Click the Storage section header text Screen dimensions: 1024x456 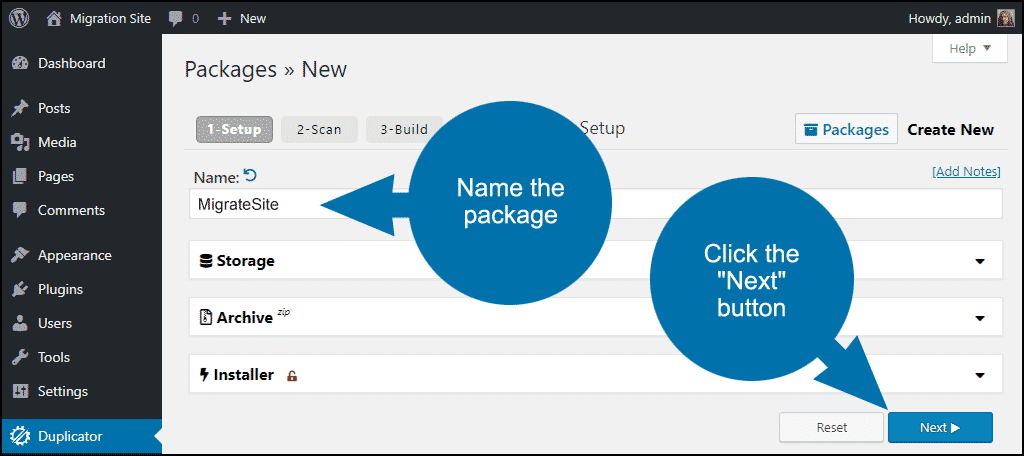[246, 261]
